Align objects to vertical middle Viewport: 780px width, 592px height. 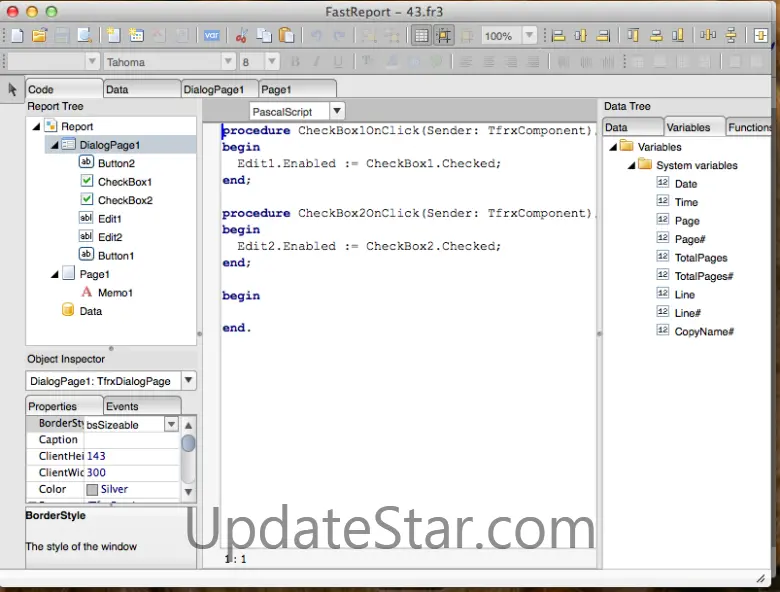click(x=656, y=35)
